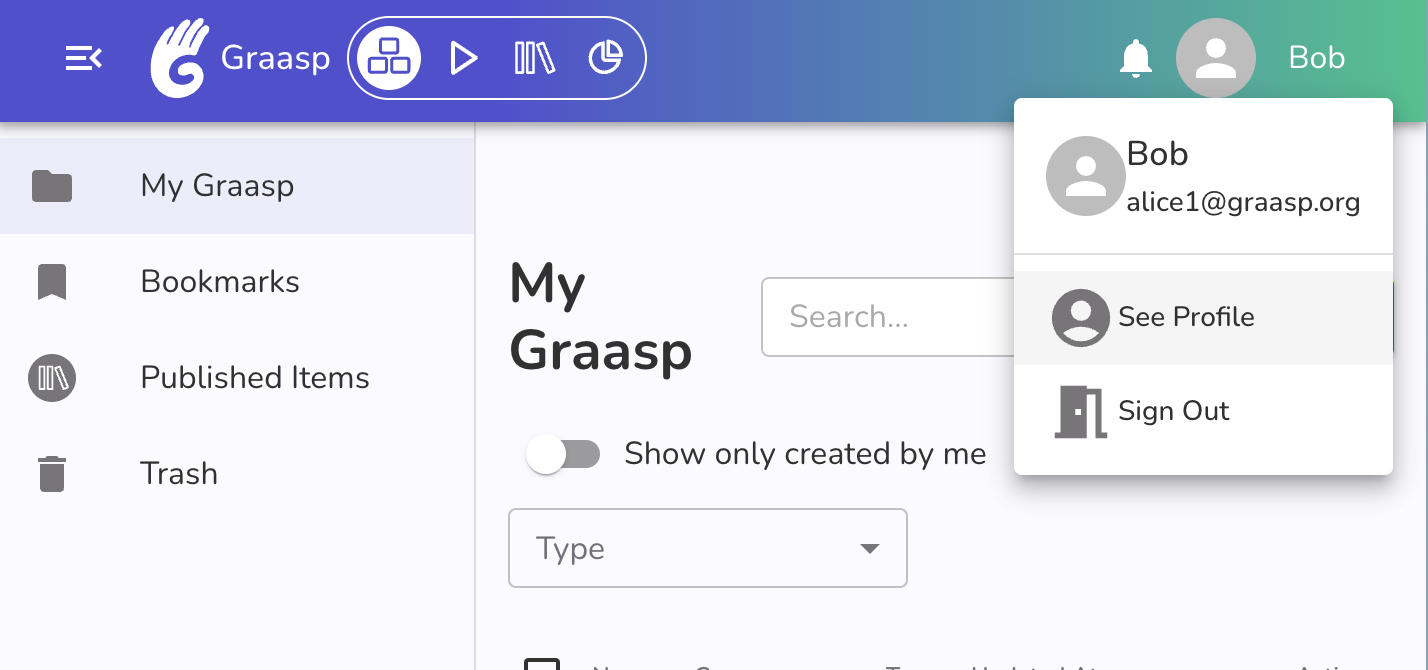Image resolution: width=1428 pixels, height=670 pixels.
Task: Click the Bookmarks ribbon icon in sidebar
Action: point(52,281)
